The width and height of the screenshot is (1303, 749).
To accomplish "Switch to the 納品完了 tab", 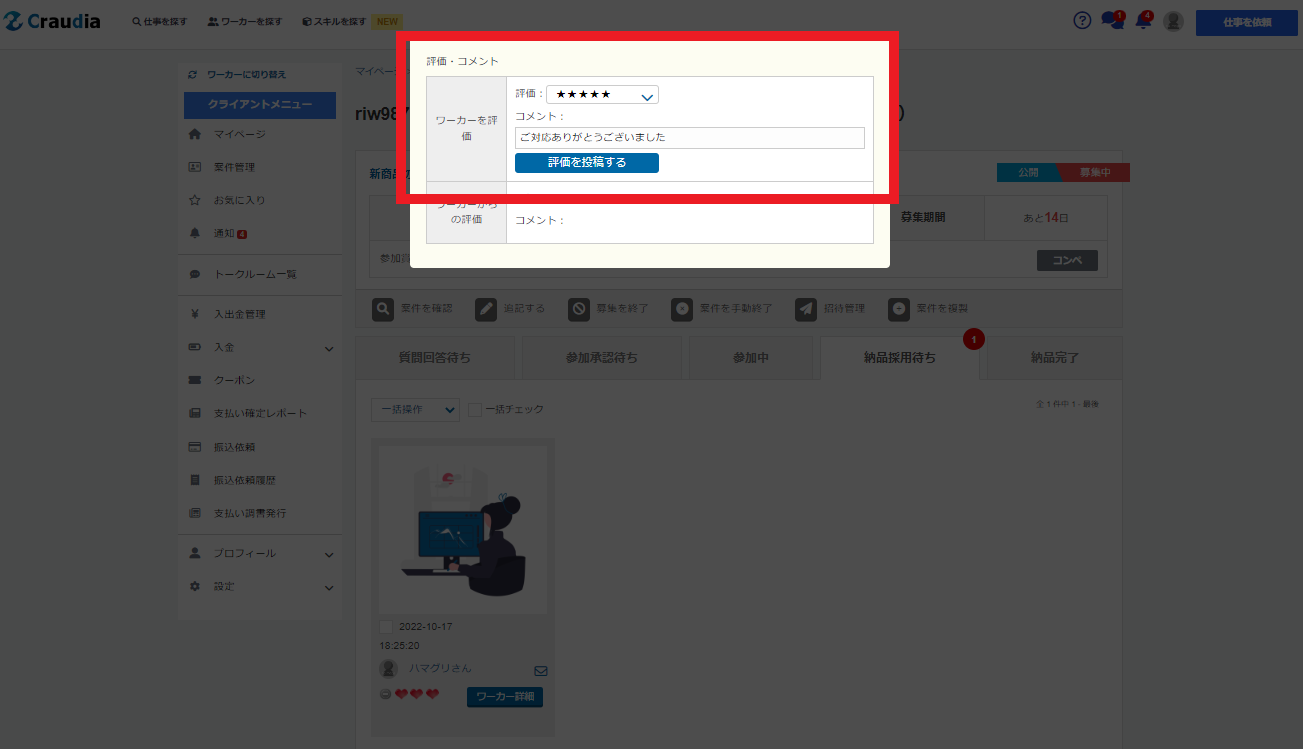I will (1054, 357).
